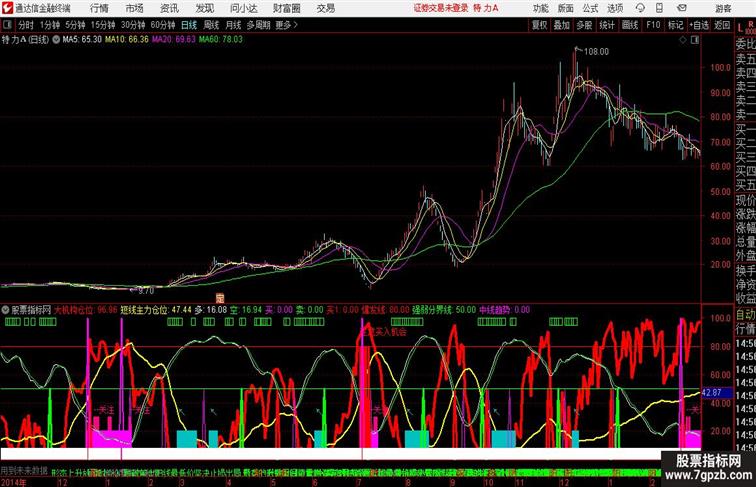Toggle the right side panel icon
This screenshot has width=756, height=487.
695,40
